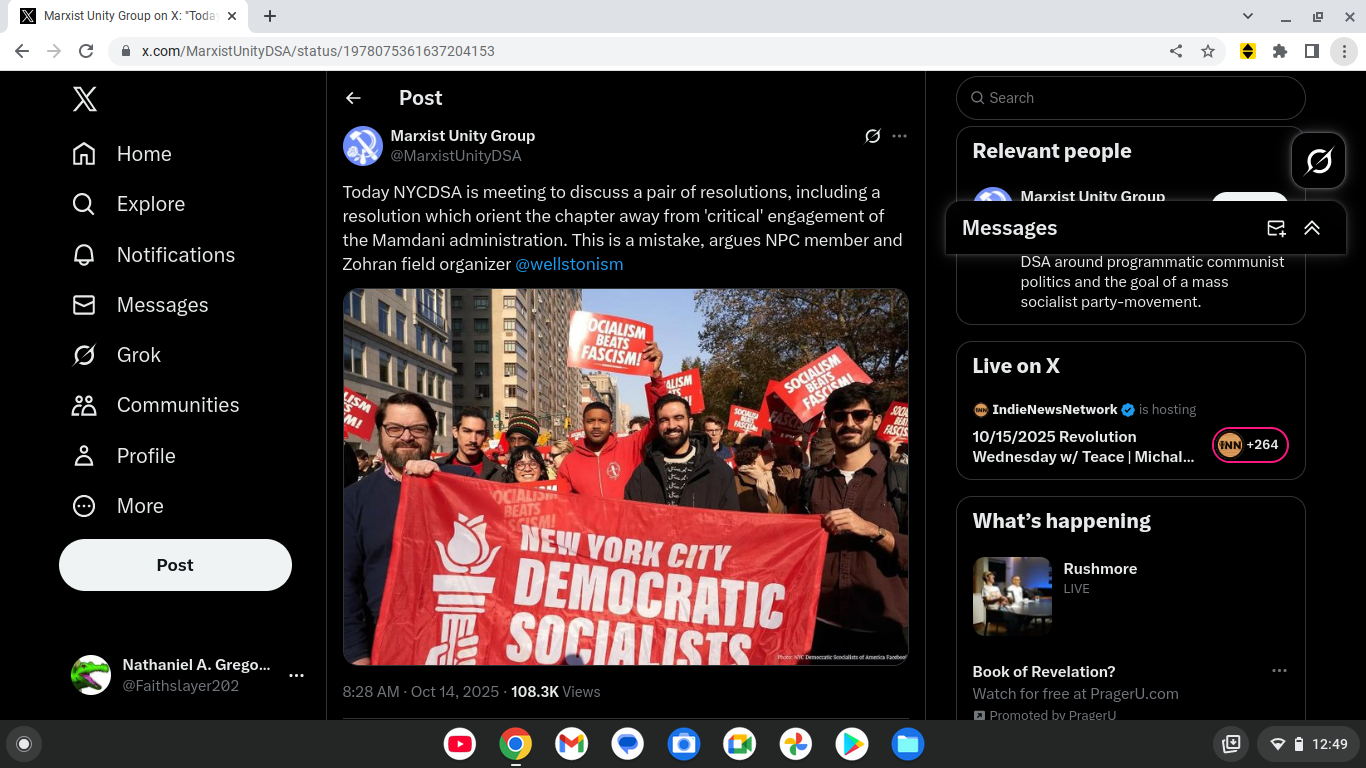Open the floating Grok button
Image resolution: width=1366 pixels, height=768 pixels.
click(1319, 160)
